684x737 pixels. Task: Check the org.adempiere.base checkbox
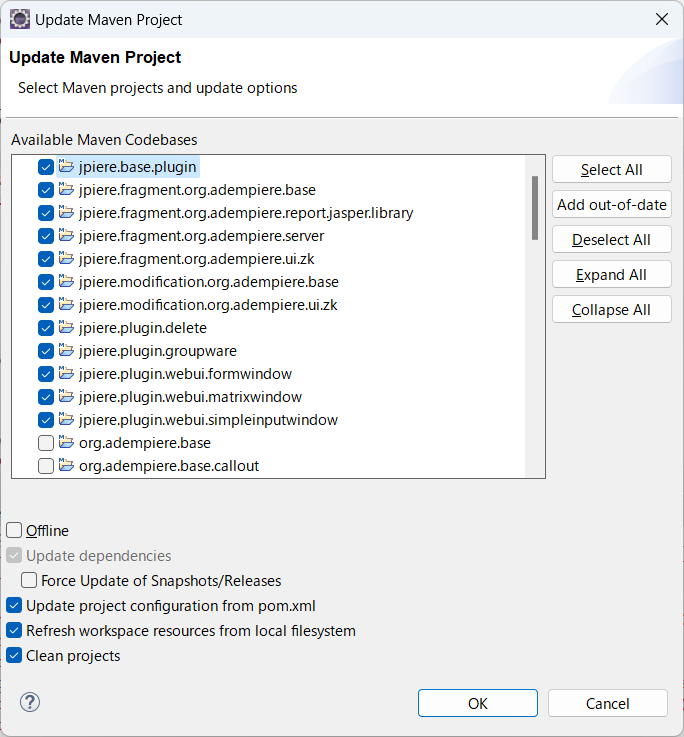point(46,443)
